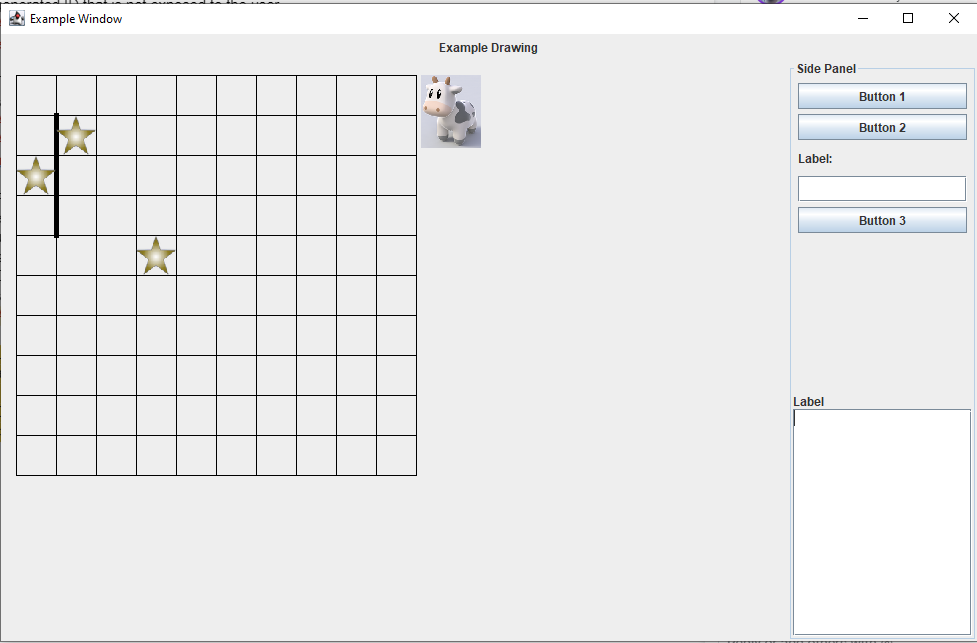
Task: Select the top-right grid cell
Action: (x=396, y=95)
